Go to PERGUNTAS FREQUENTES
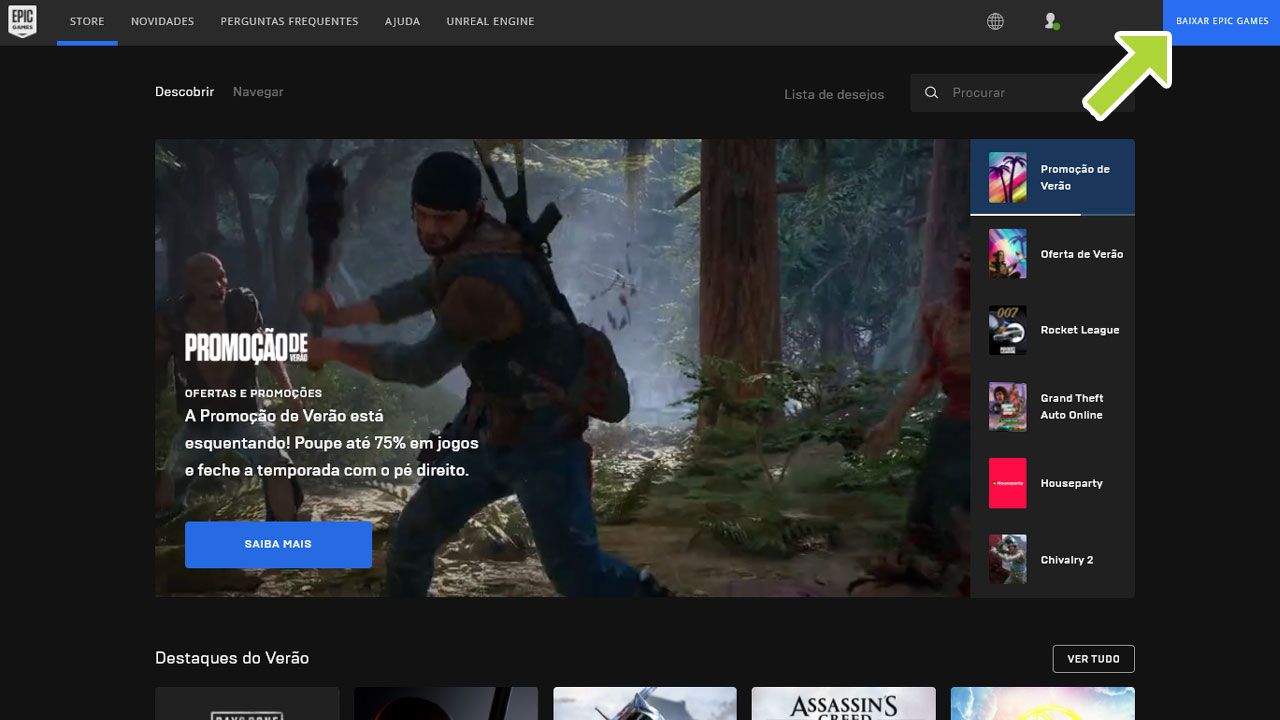This screenshot has width=1280, height=720. coord(289,21)
